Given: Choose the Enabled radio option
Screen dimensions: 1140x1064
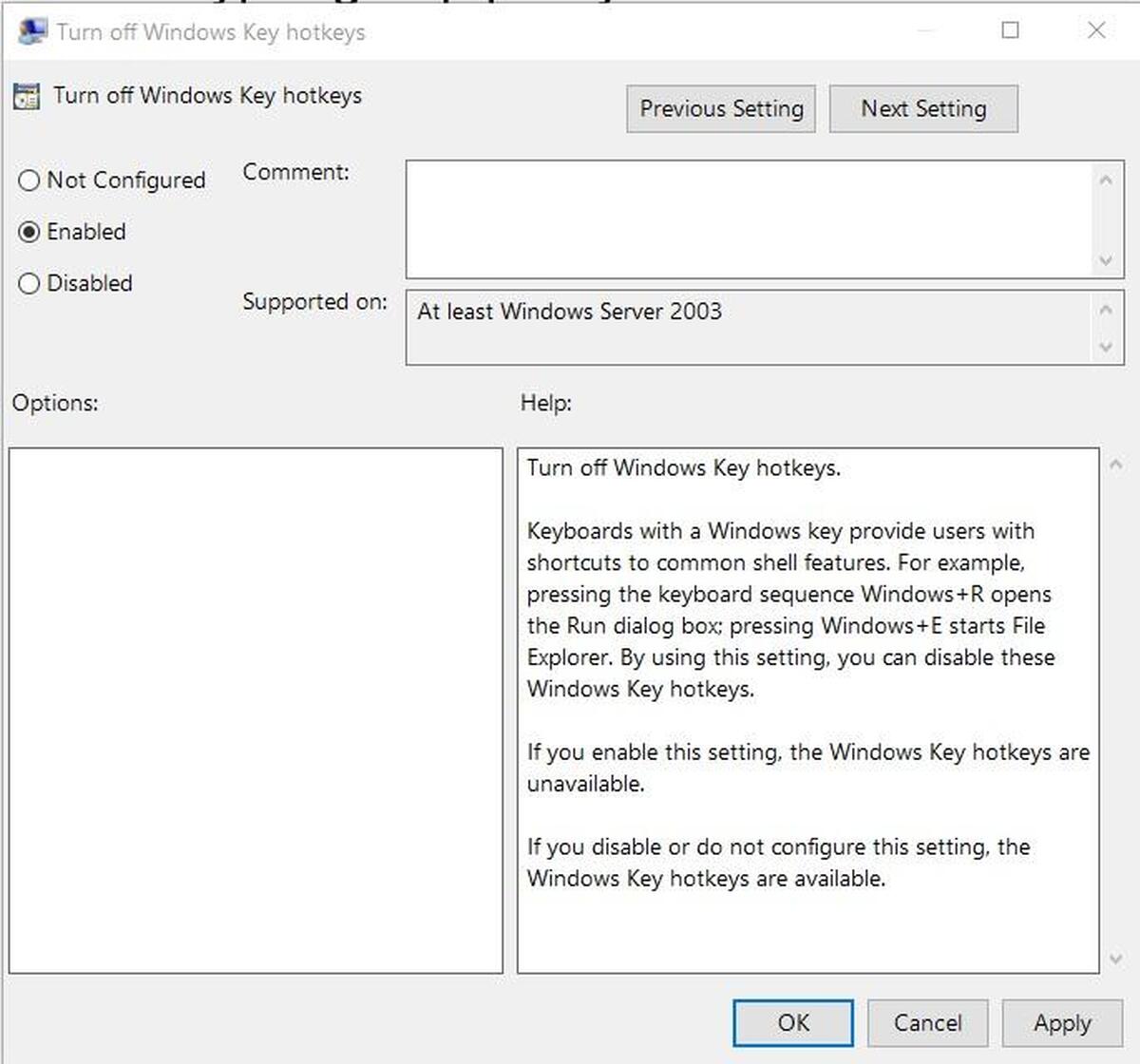Looking at the screenshot, I should pos(29,232).
